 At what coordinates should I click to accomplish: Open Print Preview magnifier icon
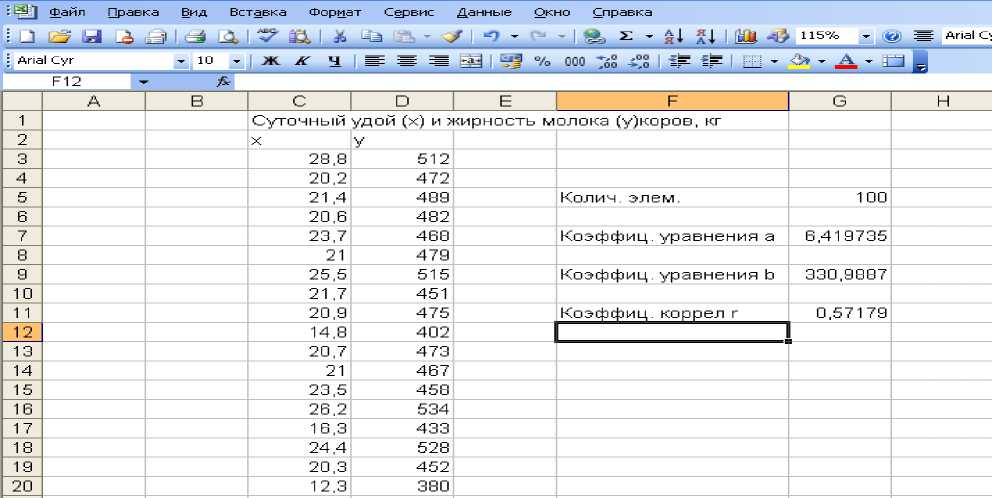point(228,36)
